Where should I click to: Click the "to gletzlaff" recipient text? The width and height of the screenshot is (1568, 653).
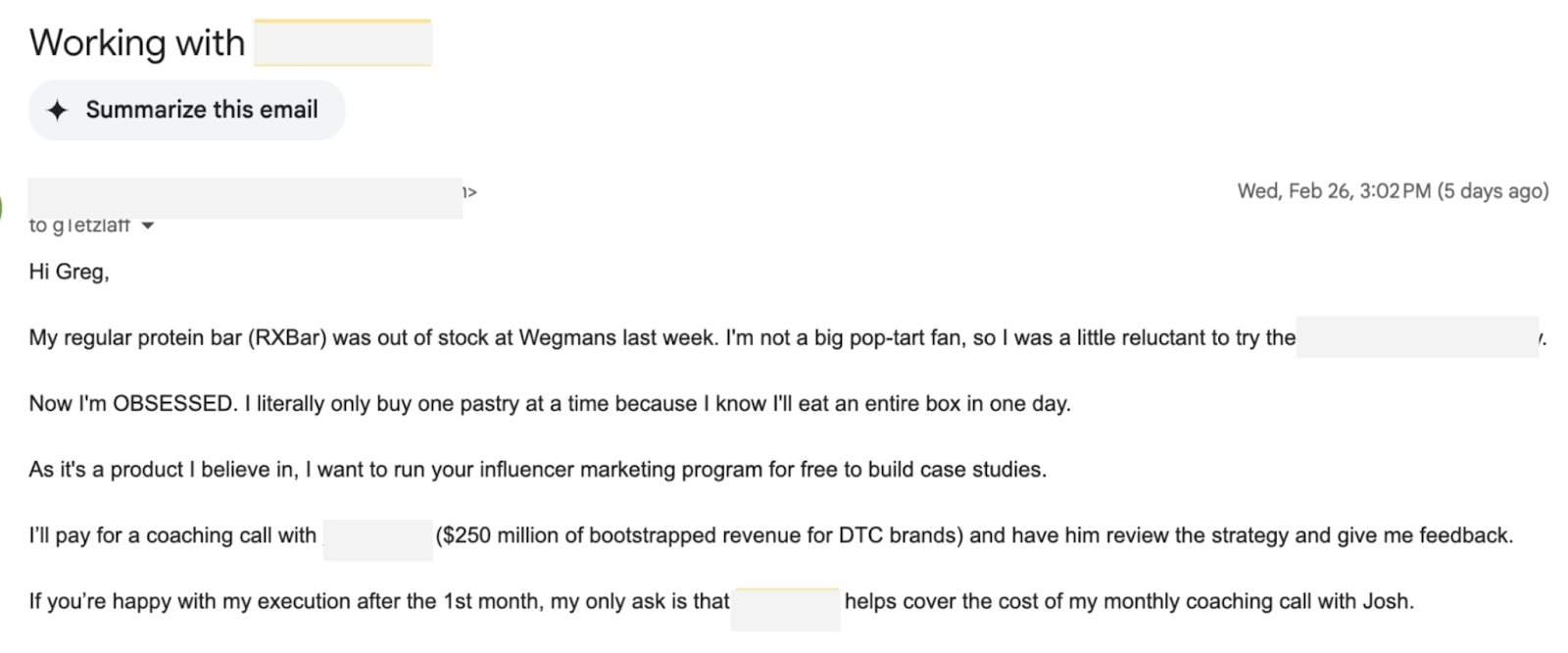coord(79,226)
